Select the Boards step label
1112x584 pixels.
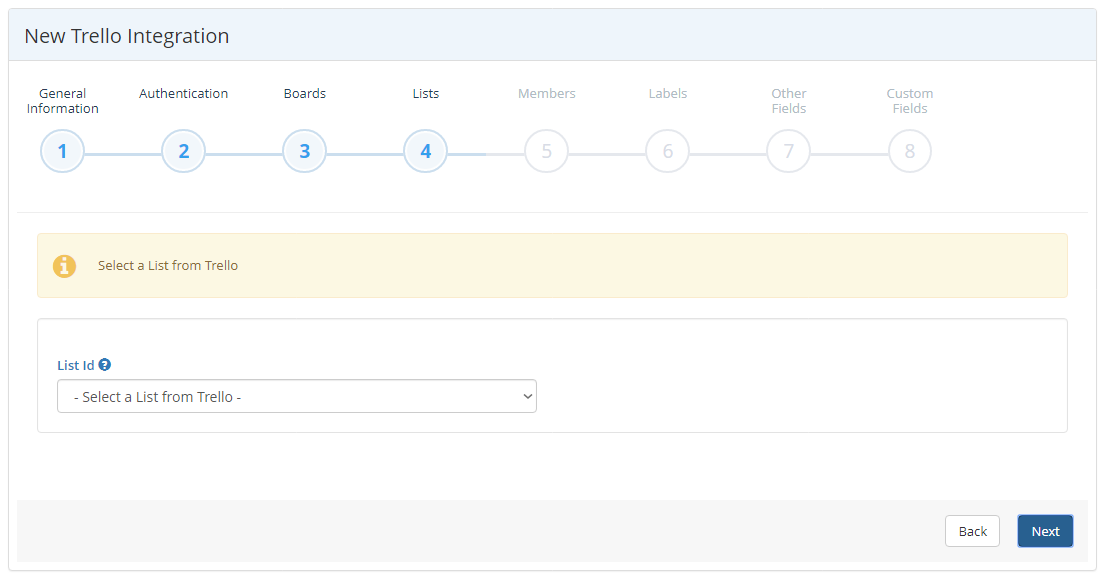[304, 93]
